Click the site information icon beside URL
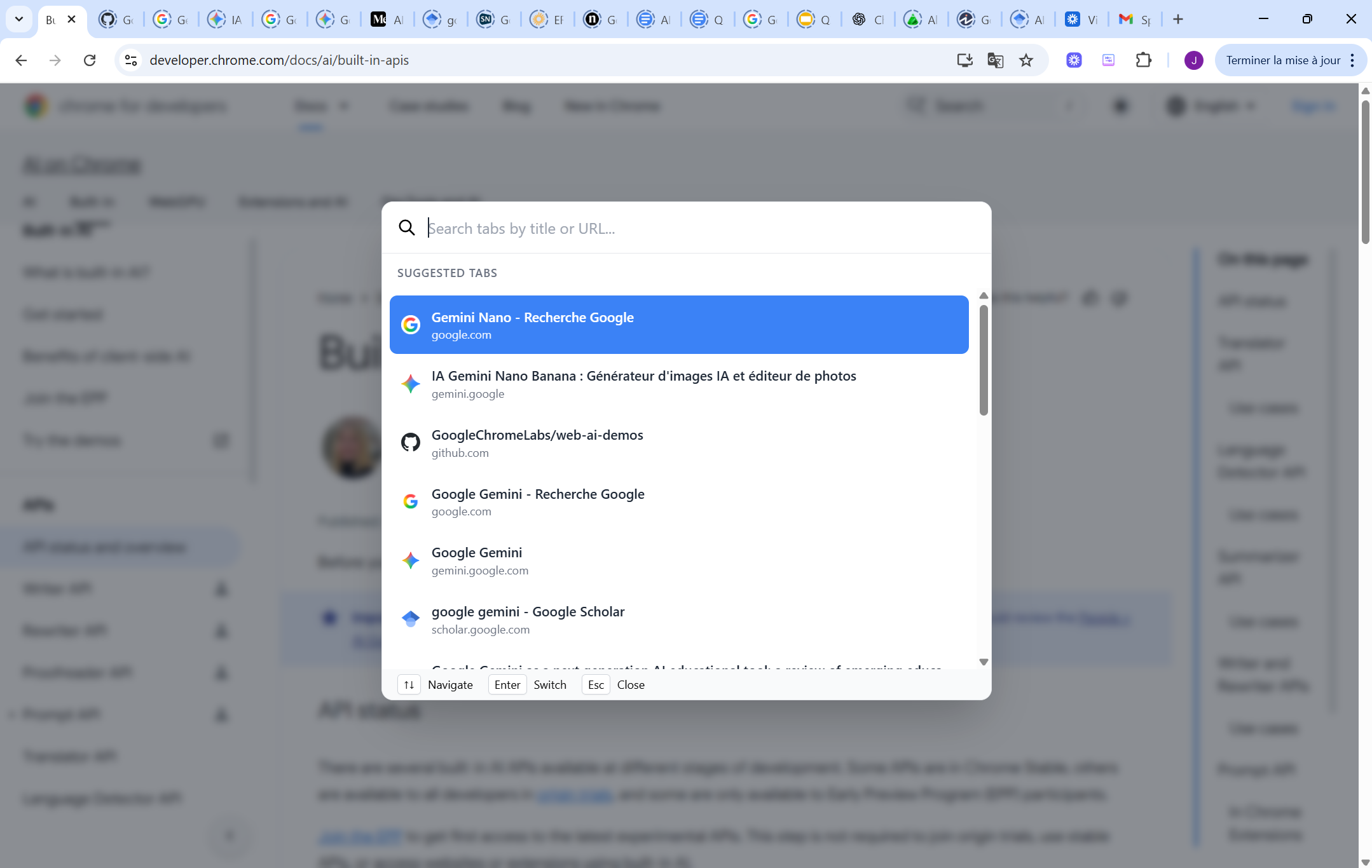Screen dimensions: 1372x868 (x=131, y=60)
